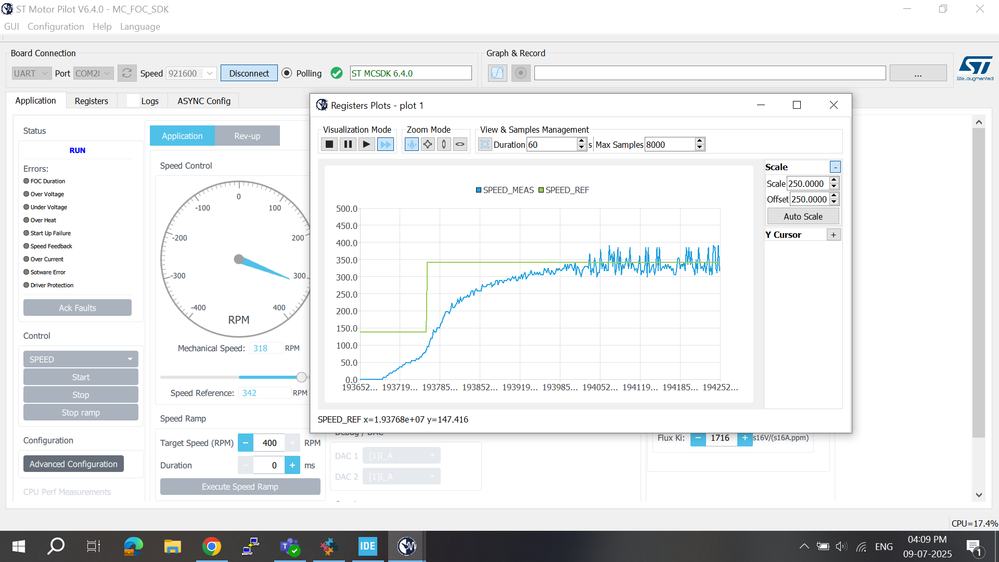Click the Stop motor button

pyautogui.click(x=81, y=395)
